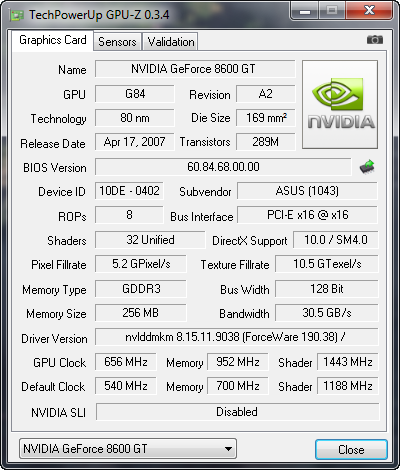Click the Subvendor ASUS field
Image resolution: width=400 pixels, height=470 pixels.
(x=307, y=191)
